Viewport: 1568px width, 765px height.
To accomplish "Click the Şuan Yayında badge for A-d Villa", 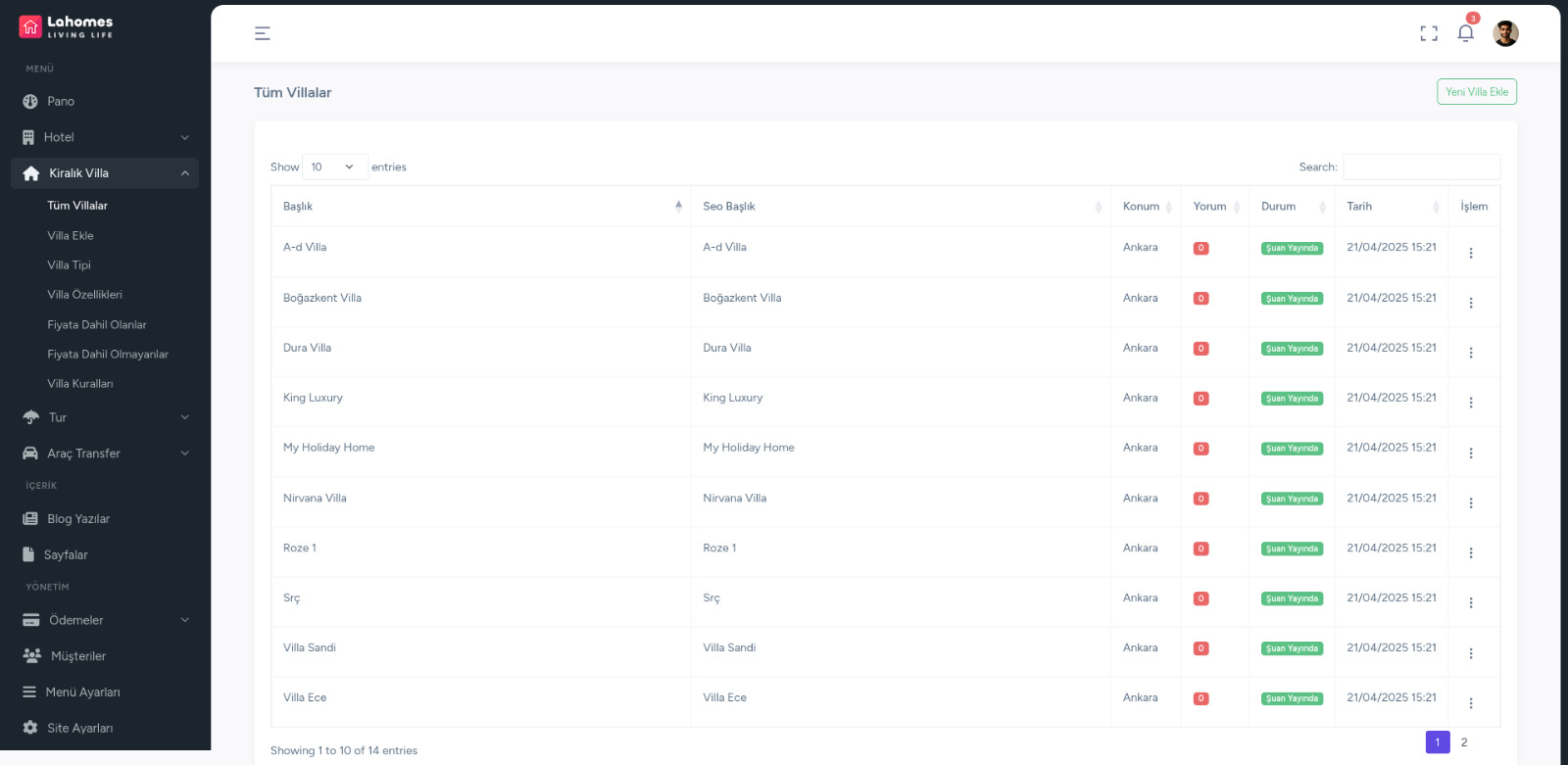I will [1292, 249].
